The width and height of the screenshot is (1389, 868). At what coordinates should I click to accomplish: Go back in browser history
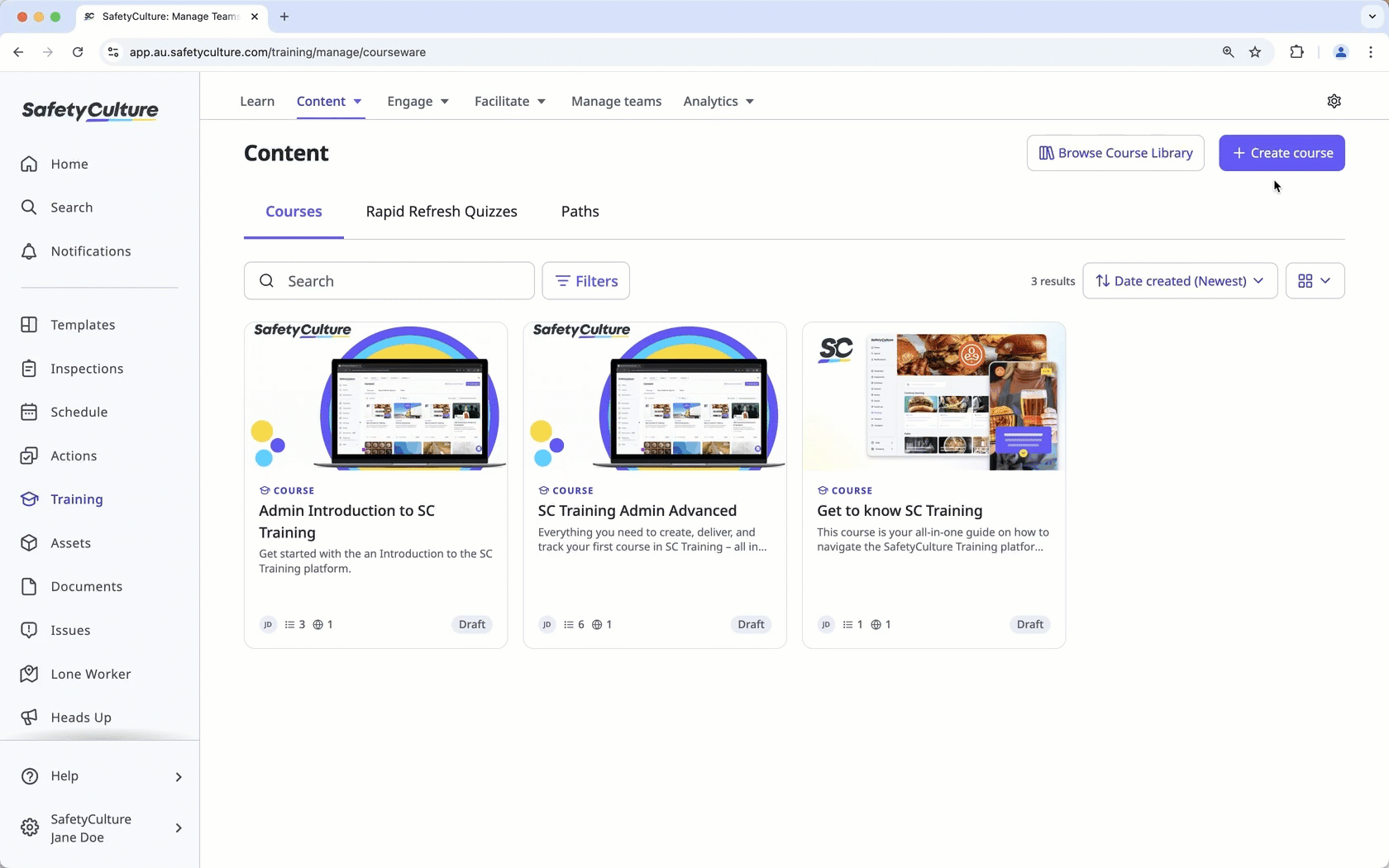point(18,52)
